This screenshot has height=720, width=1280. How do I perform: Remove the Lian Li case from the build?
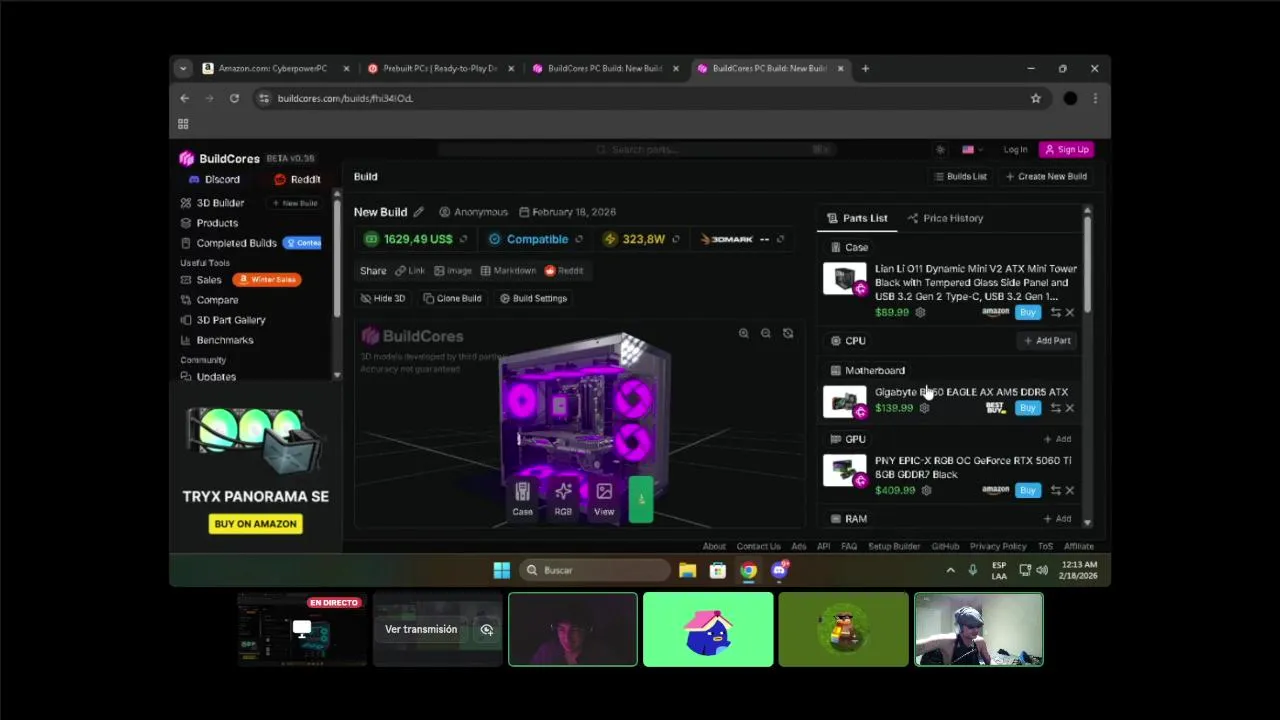1070,312
